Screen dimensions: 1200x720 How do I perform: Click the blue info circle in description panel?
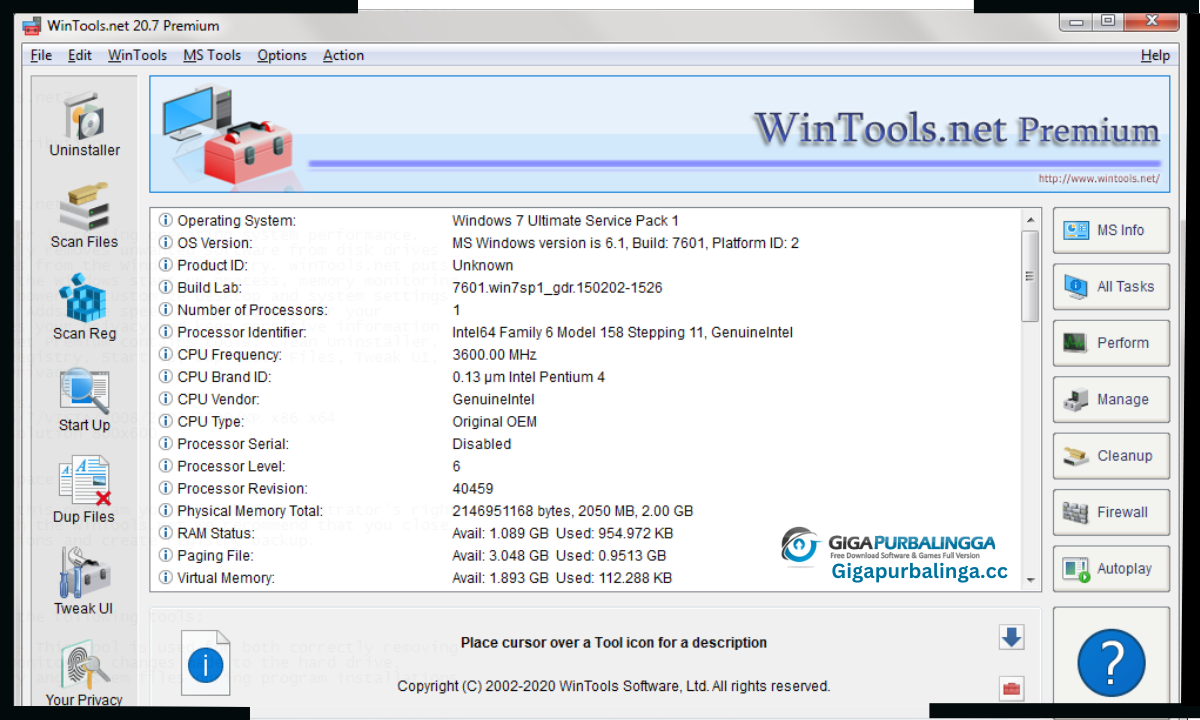click(x=205, y=665)
